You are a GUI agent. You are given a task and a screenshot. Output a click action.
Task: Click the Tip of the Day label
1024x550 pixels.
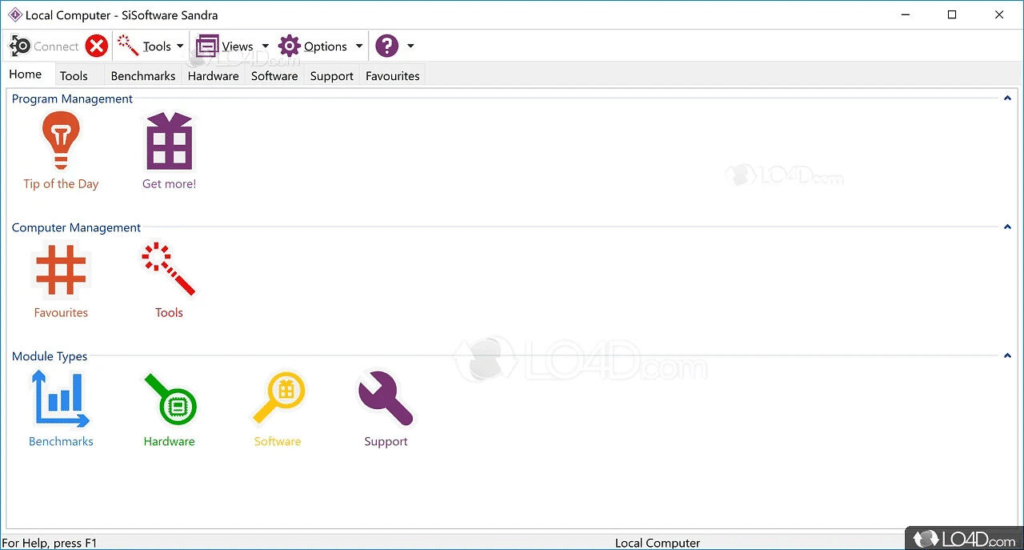pos(61,184)
